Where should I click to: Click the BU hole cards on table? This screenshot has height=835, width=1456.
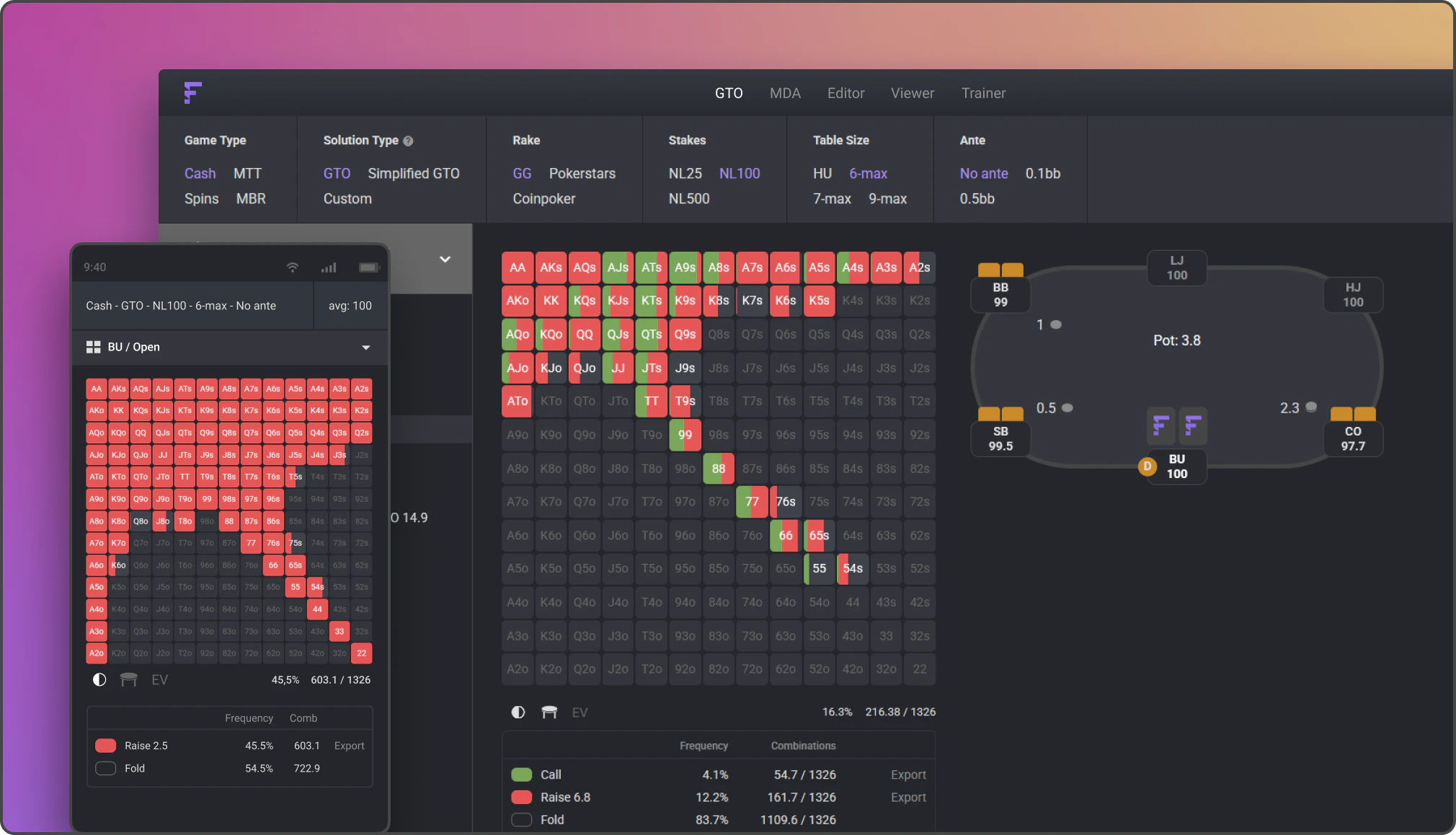pyautogui.click(x=1176, y=425)
